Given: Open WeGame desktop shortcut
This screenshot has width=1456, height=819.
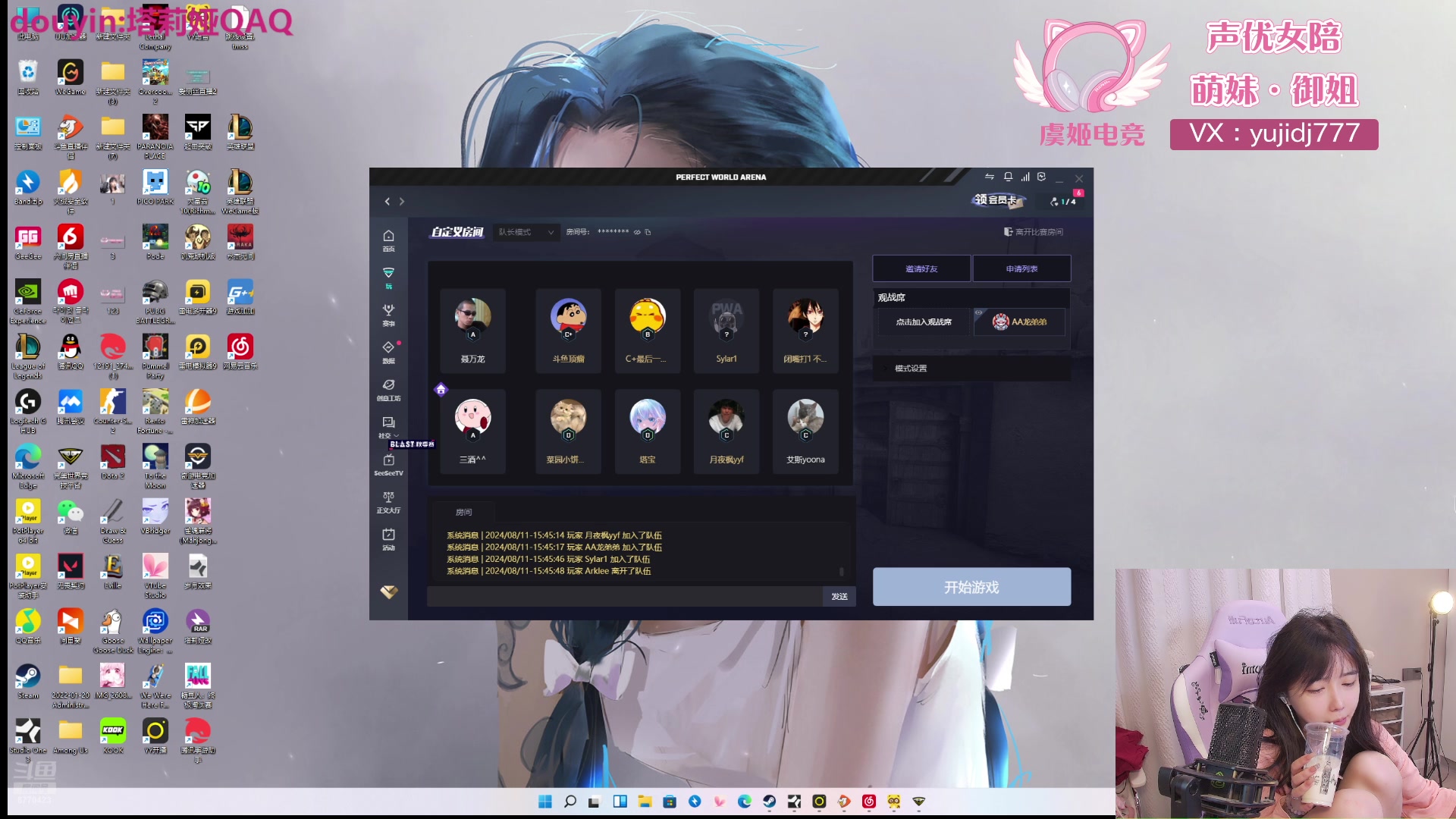Looking at the screenshot, I should 70,77.
